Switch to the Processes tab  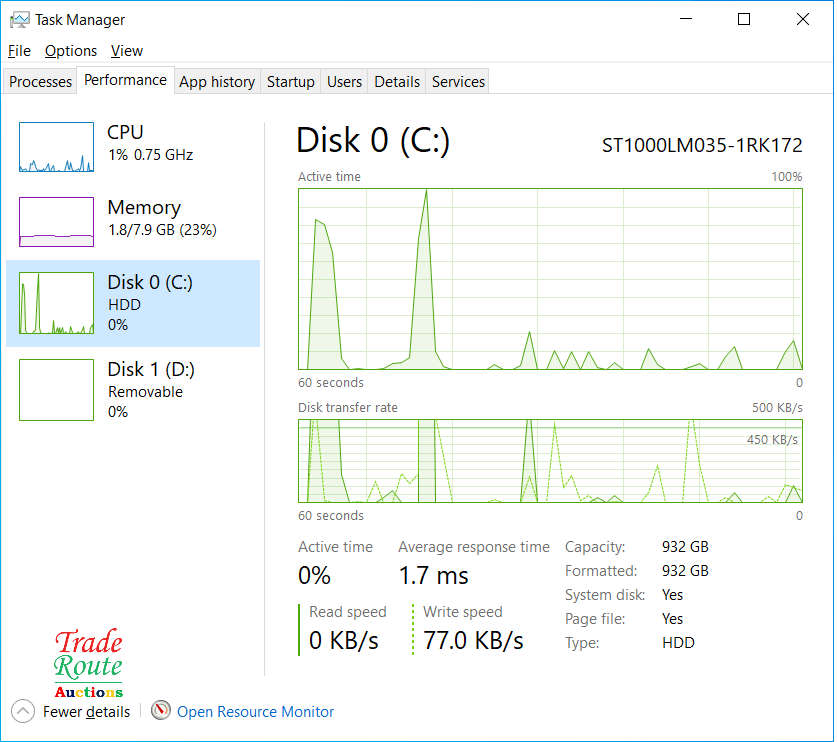40,82
